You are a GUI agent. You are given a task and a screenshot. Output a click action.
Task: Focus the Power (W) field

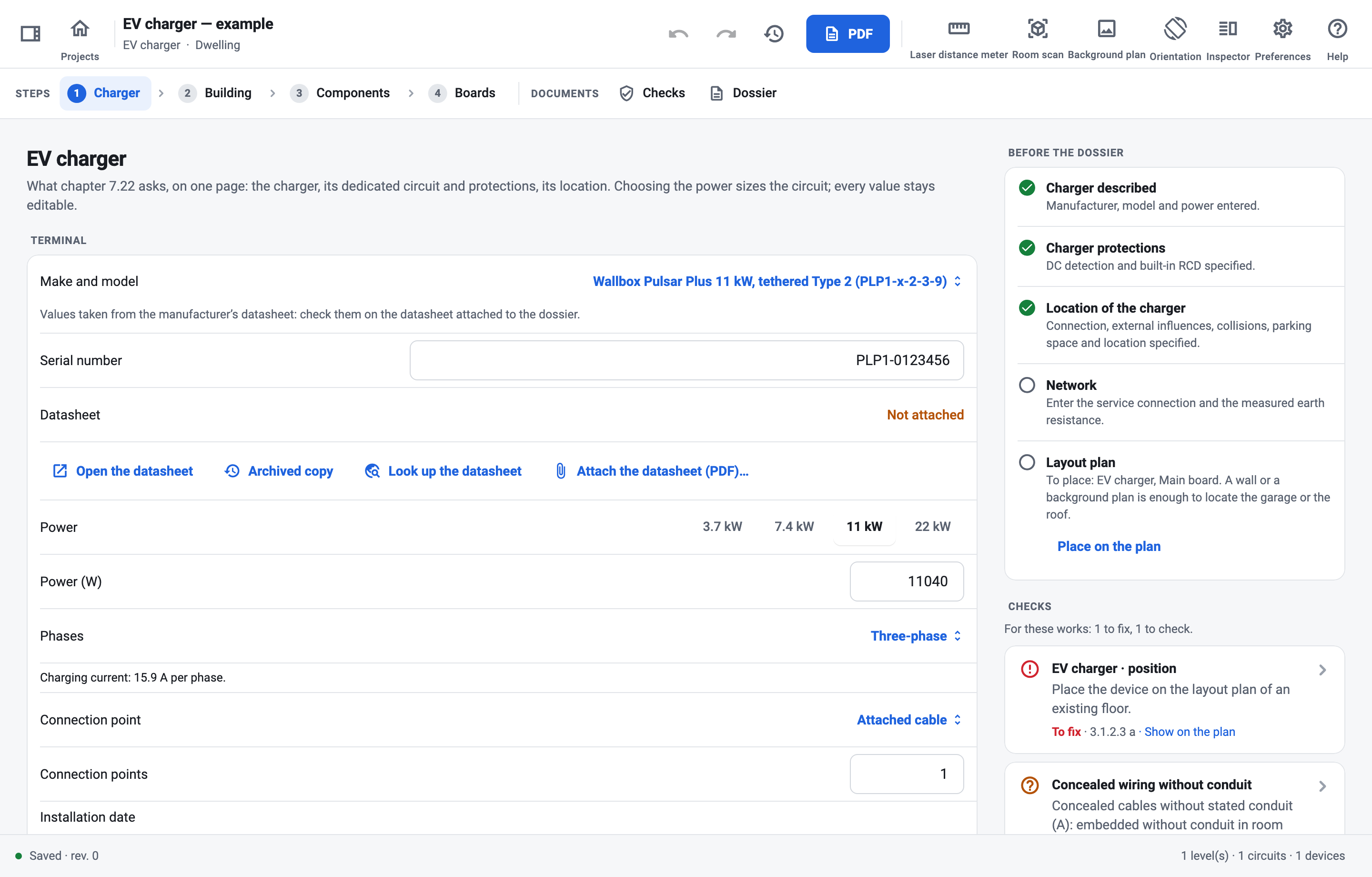(x=907, y=581)
